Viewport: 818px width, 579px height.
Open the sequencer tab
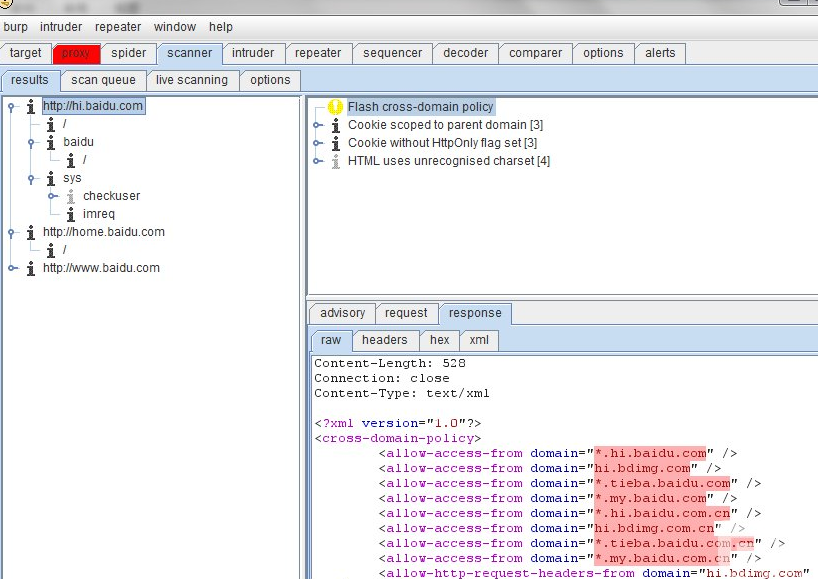pyautogui.click(x=392, y=53)
